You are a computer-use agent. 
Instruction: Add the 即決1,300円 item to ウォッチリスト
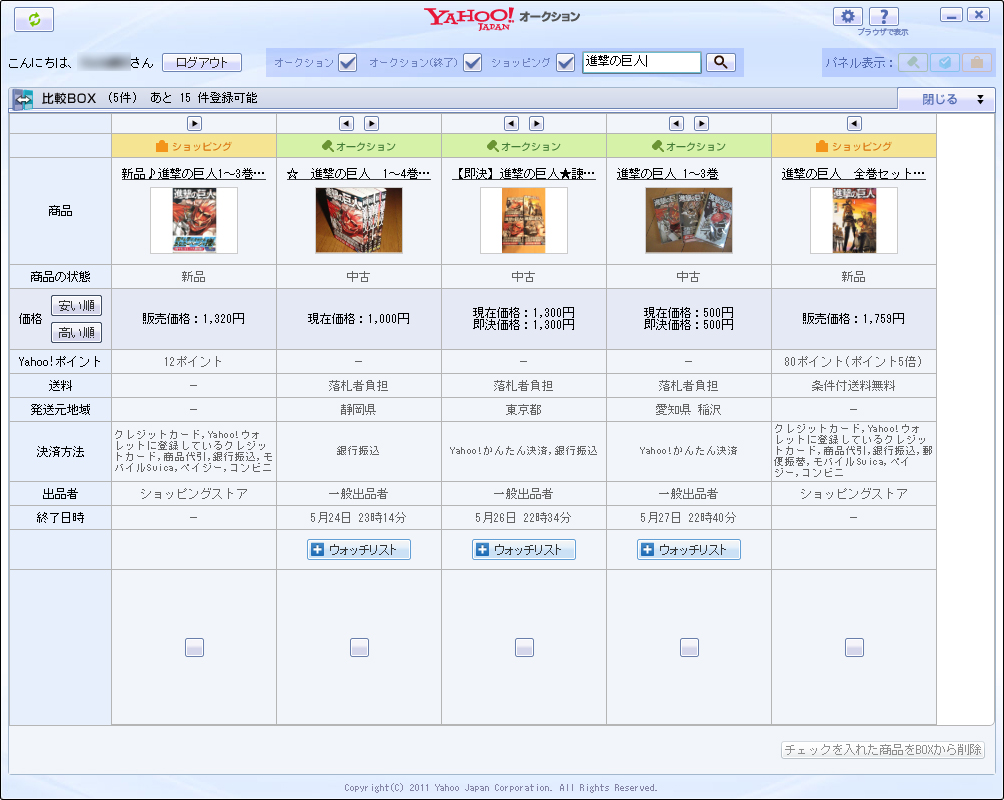click(x=523, y=549)
